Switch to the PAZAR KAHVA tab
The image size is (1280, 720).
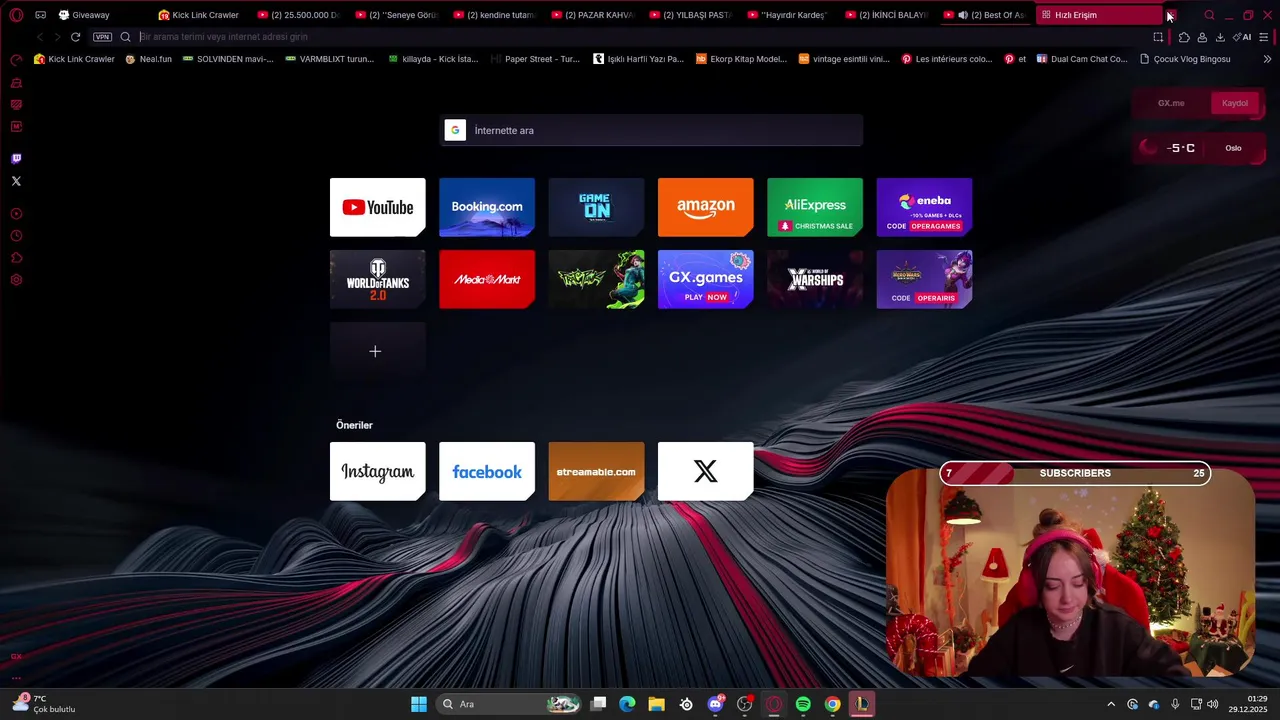592,15
